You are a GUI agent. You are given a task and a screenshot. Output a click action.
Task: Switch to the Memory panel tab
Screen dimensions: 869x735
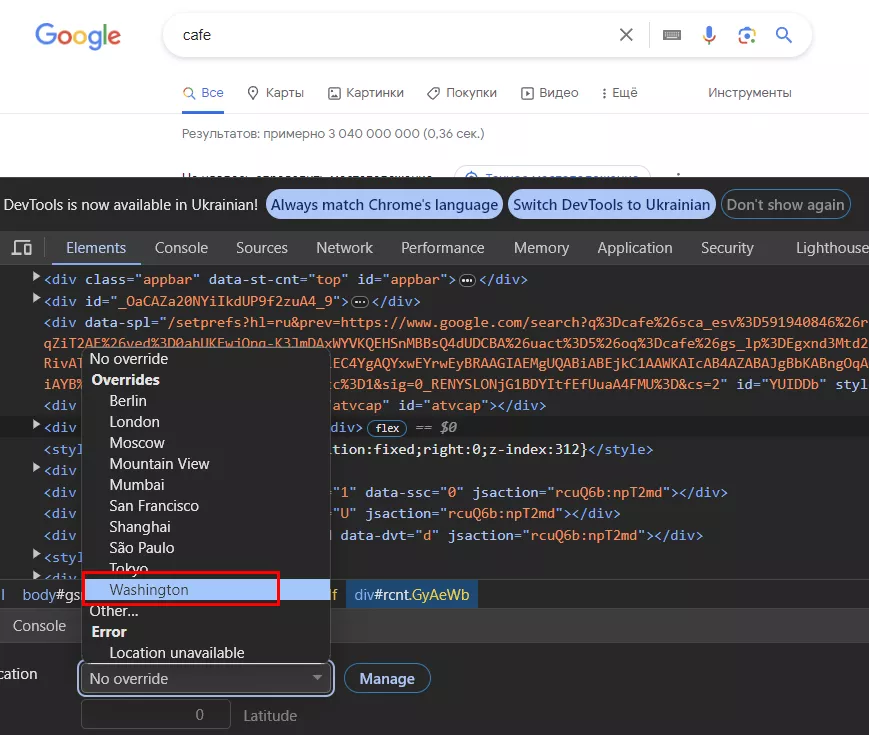coord(541,248)
